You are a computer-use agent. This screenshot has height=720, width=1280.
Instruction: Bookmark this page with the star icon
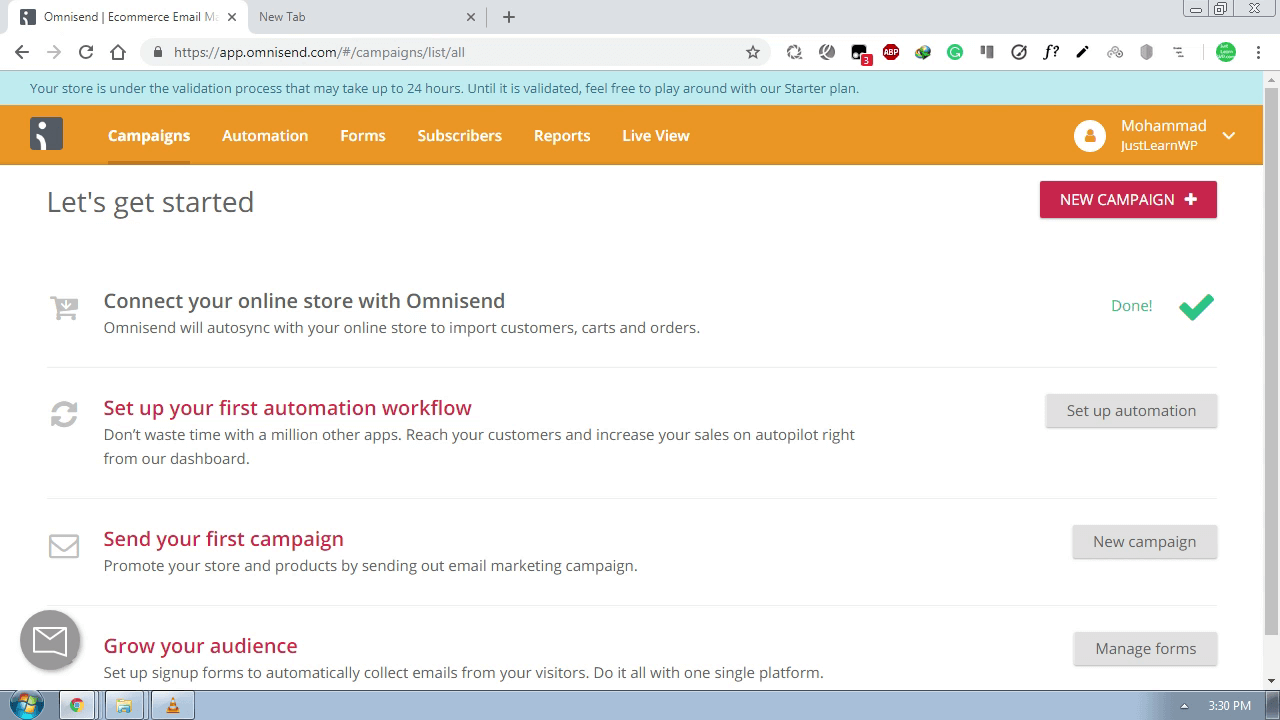[753, 52]
